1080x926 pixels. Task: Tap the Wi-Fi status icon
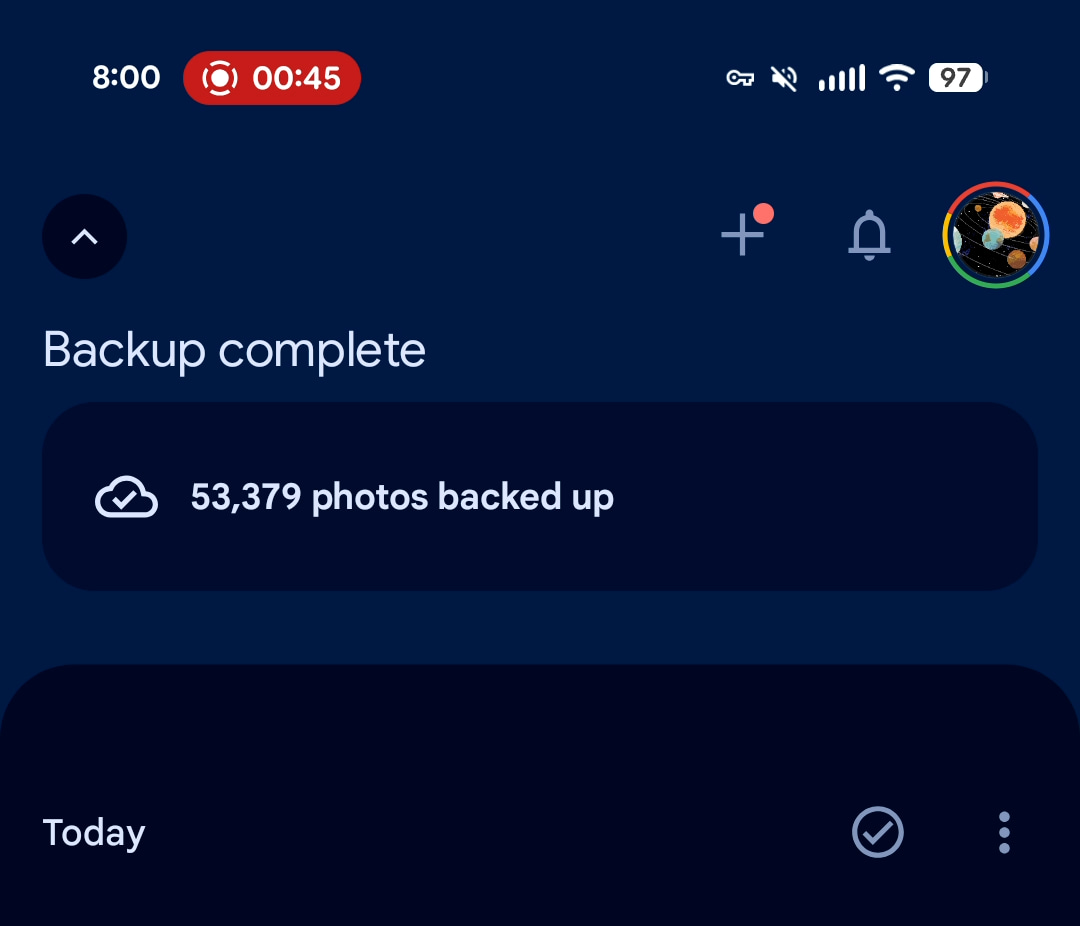(897, 78)
